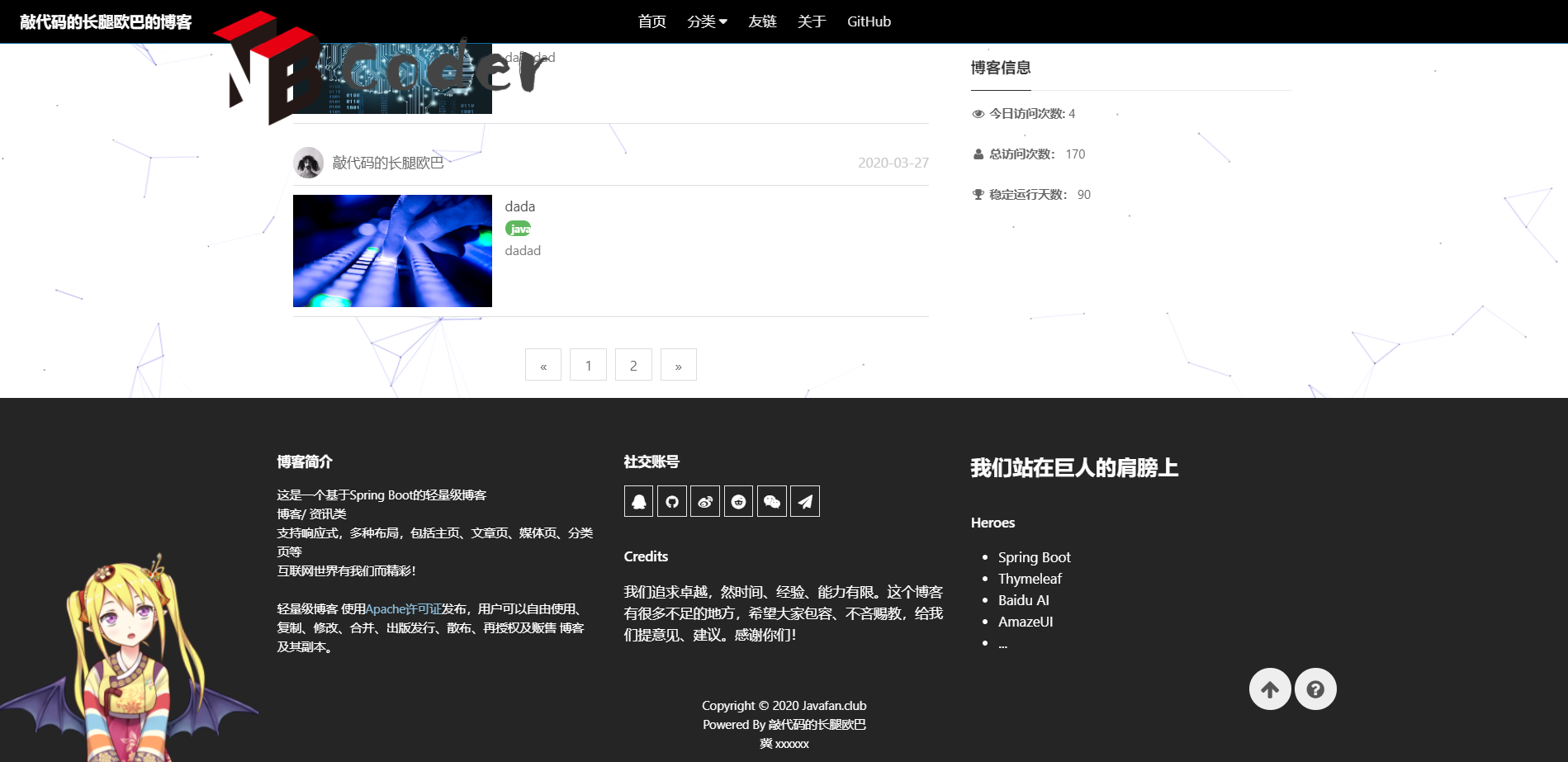Click the 社交账号 footer heading
The width and height of the screenshot is (1568, 762).
(651, 461)
